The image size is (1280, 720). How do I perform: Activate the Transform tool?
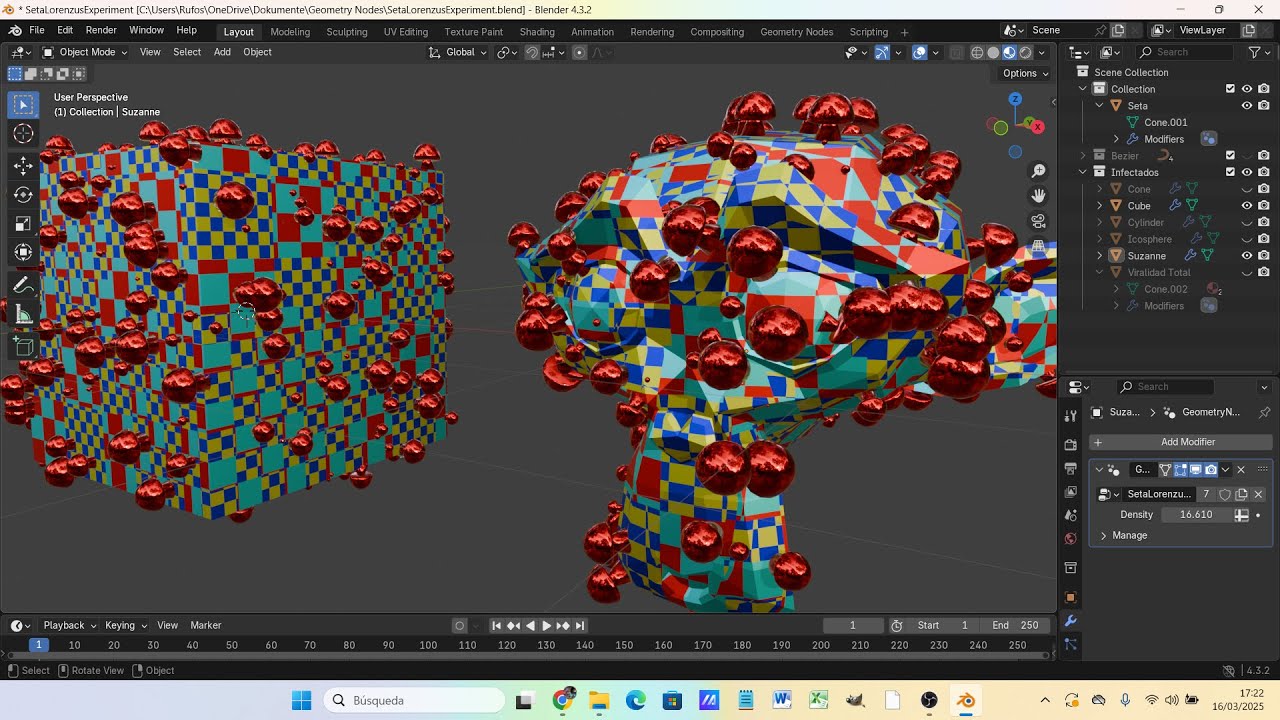click(x=24, y=252)
